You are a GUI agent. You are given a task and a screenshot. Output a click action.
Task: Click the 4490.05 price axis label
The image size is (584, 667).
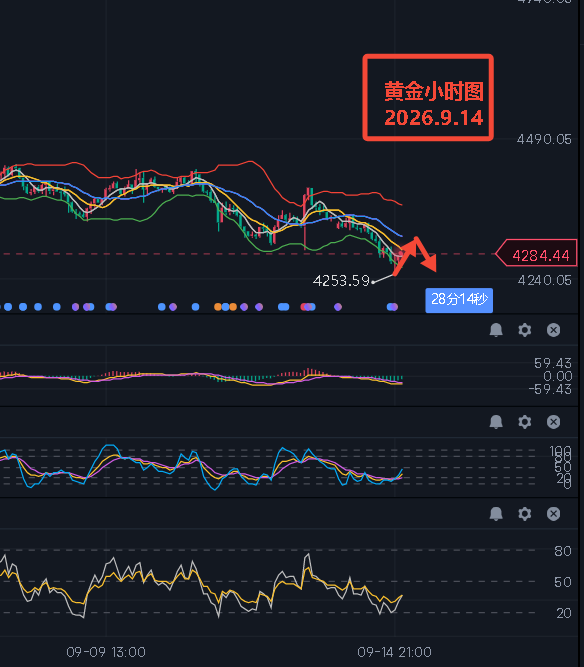click(x=544, y=139)
